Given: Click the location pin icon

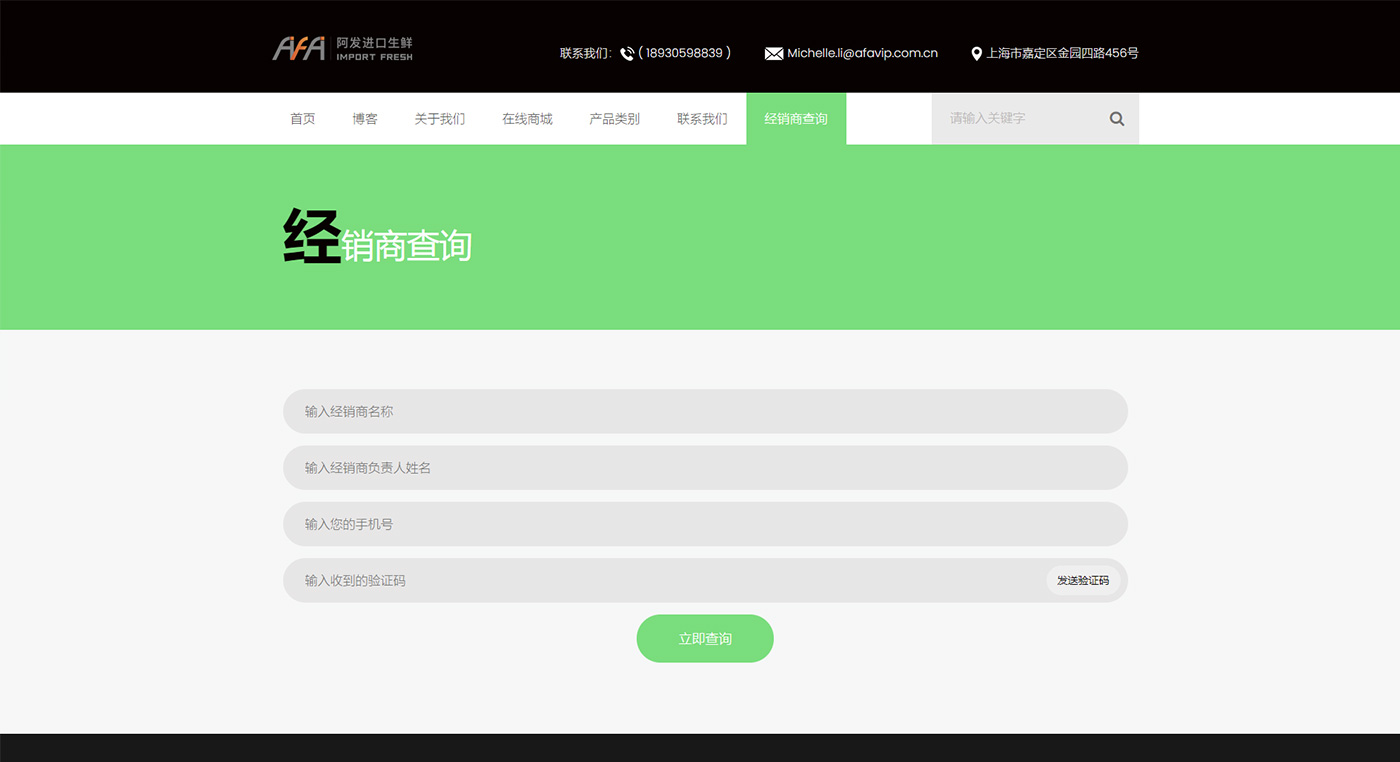Looking at the screenshot, I should pyautogui.click(x=976, y=54).
